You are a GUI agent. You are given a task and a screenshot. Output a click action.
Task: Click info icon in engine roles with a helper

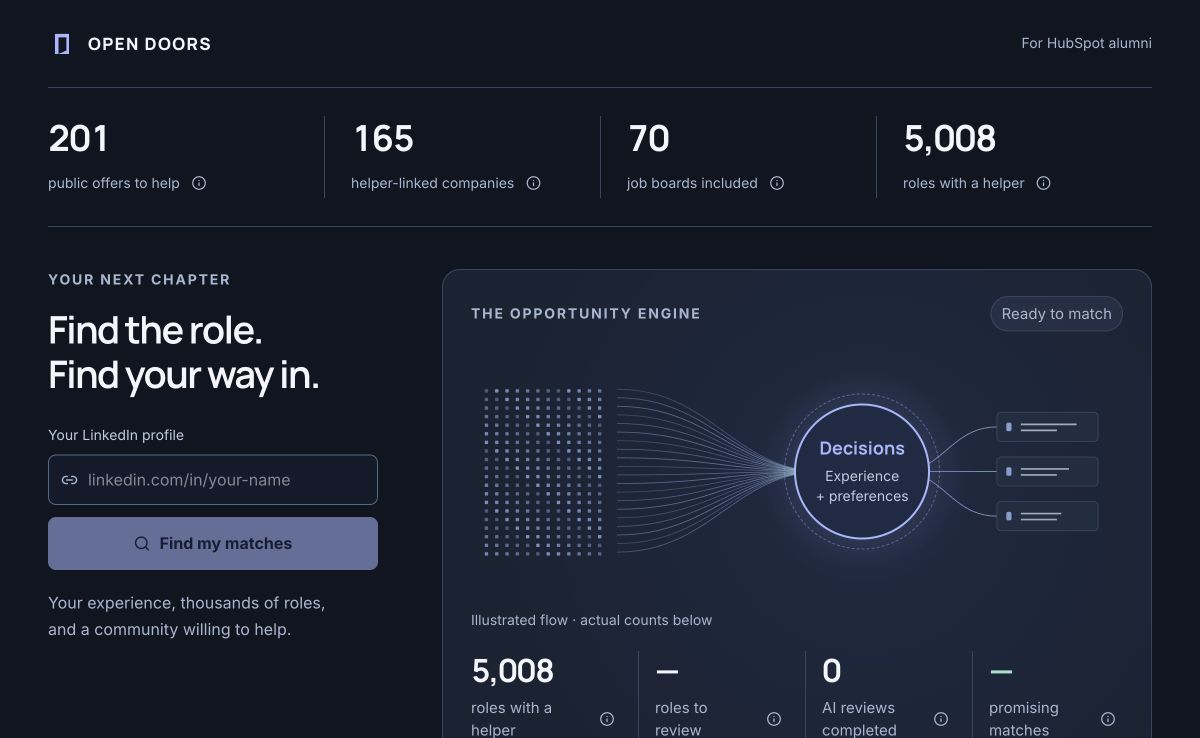pyautogui.click(x=607, y=719)
